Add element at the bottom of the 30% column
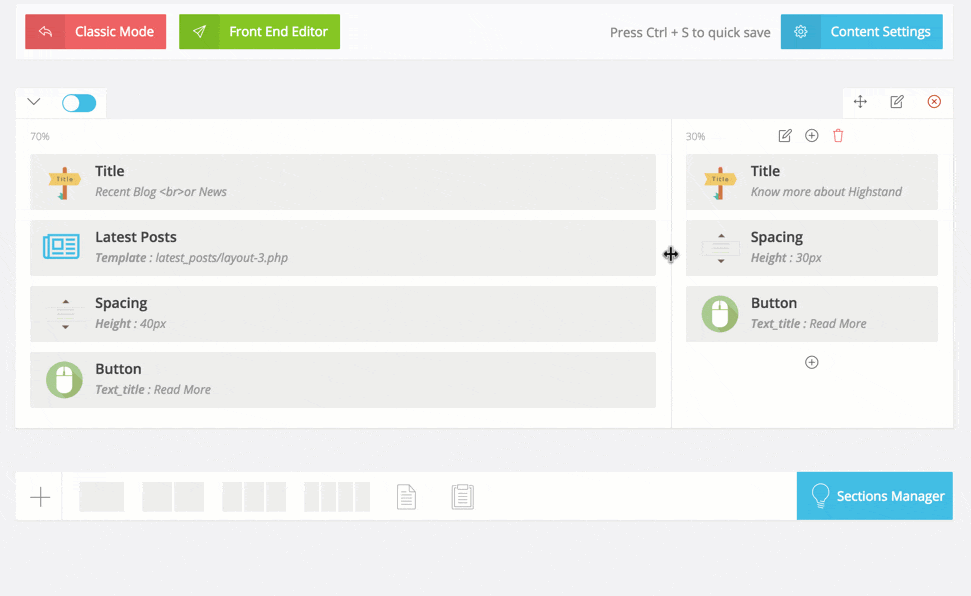 coord(812,362)
